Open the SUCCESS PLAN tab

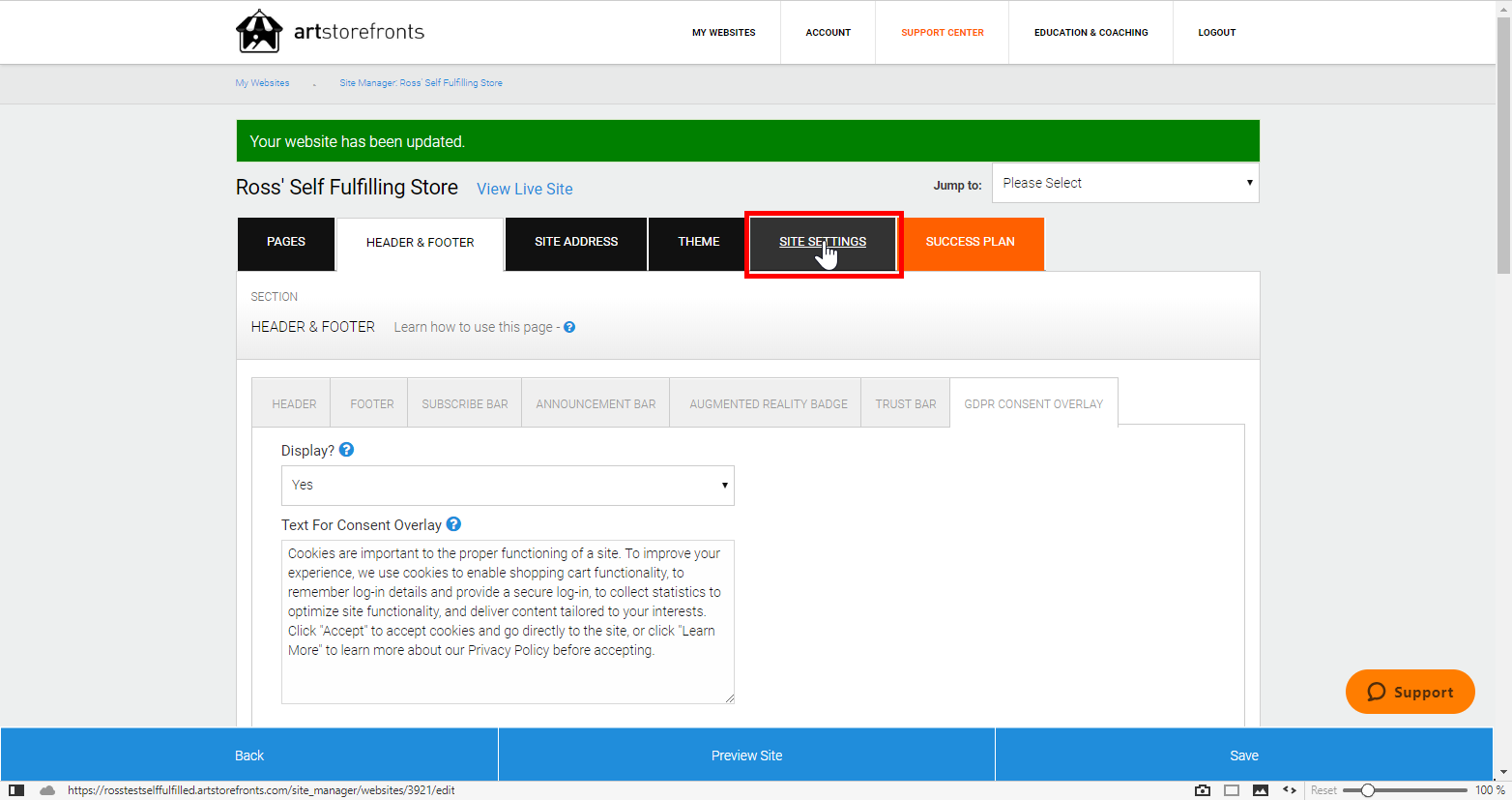pyautogui.click(x=971, y=242)
